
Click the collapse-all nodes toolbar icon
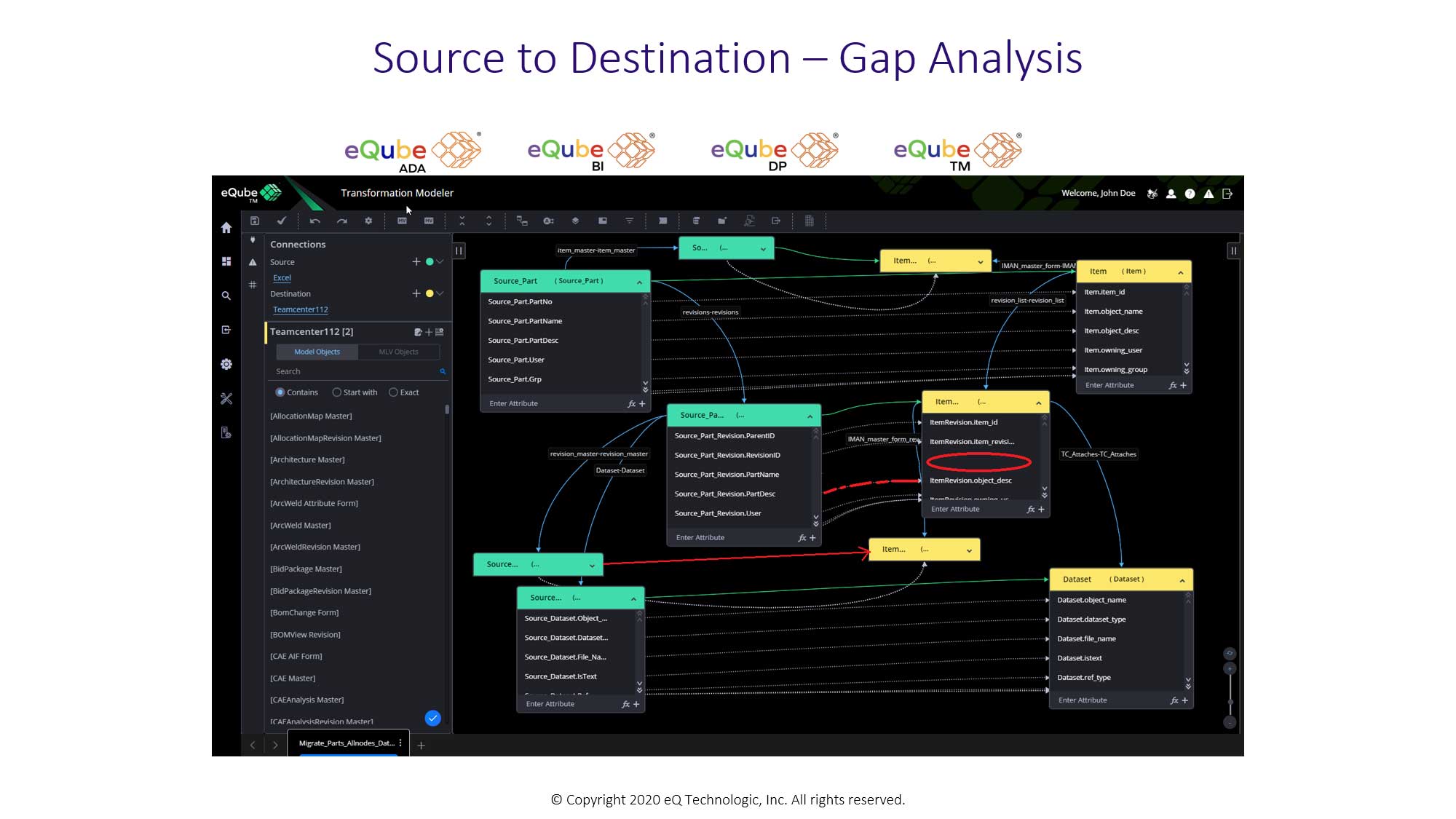462,221
